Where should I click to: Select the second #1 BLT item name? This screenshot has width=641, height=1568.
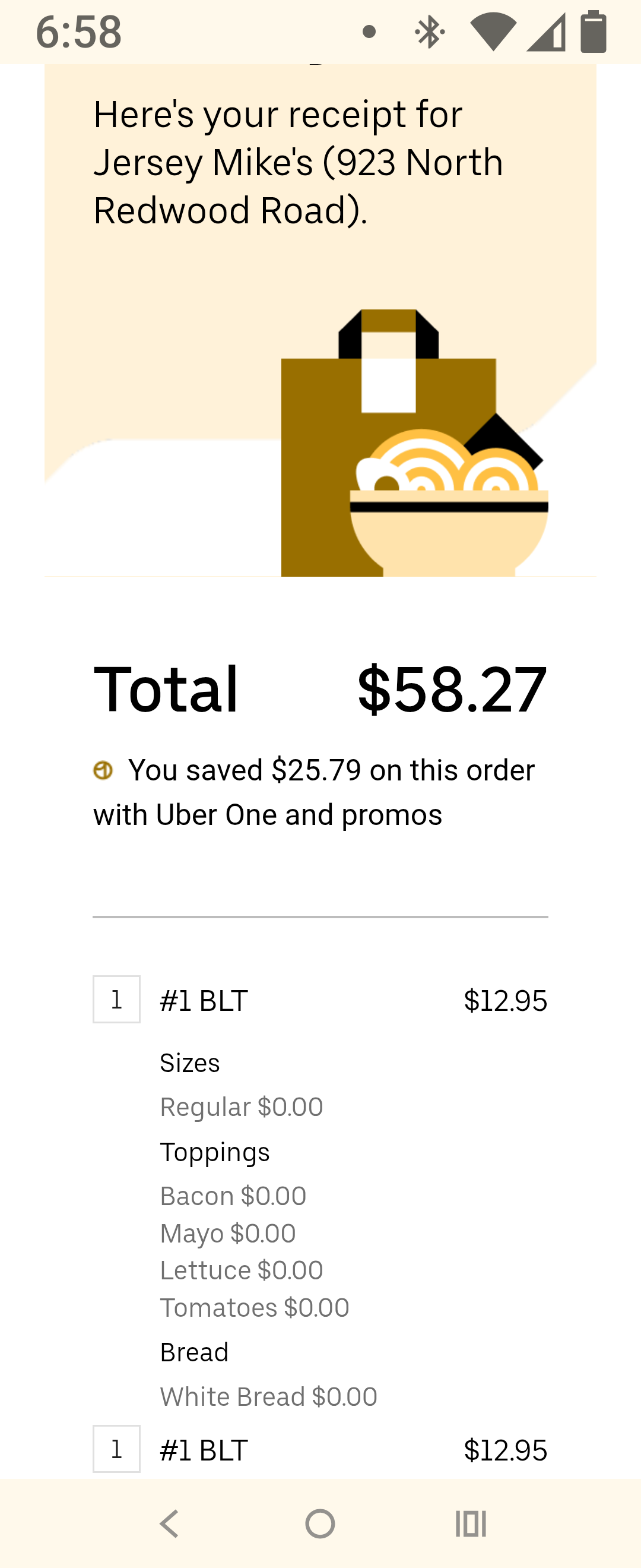[x=204, y=1450]
